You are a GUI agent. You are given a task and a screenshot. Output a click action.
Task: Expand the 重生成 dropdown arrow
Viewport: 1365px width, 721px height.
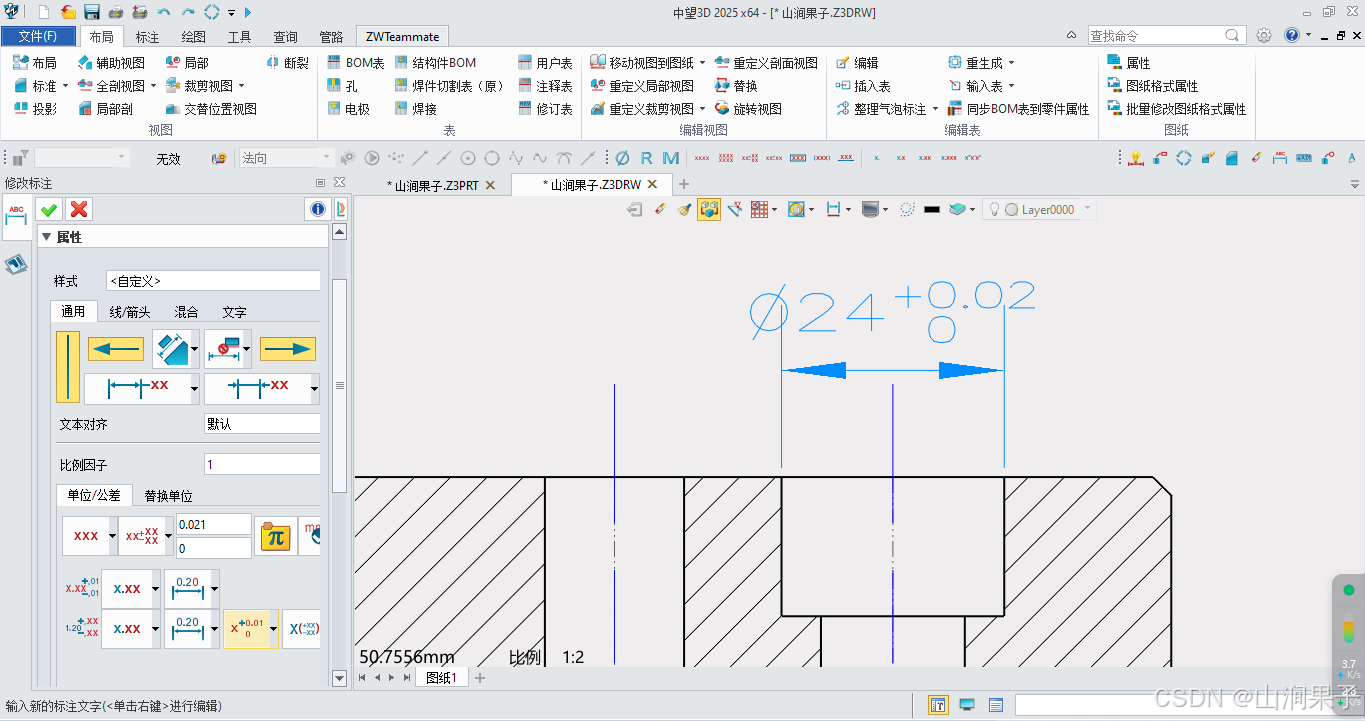pos(1011,63)
